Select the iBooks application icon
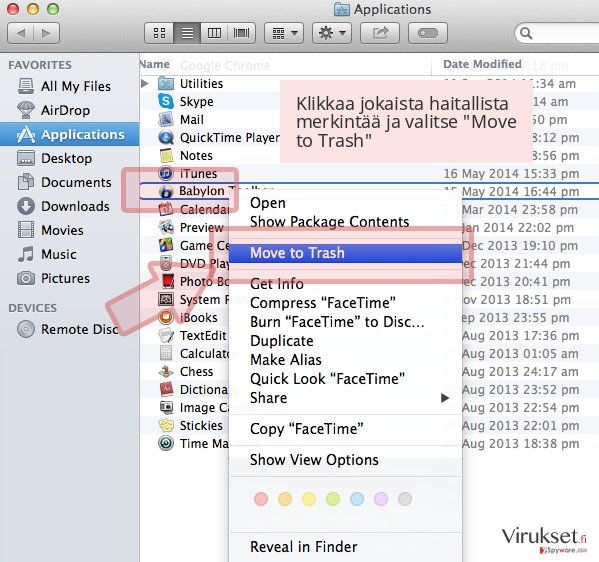This screenshot has width=599, height=562. point(166,317)
